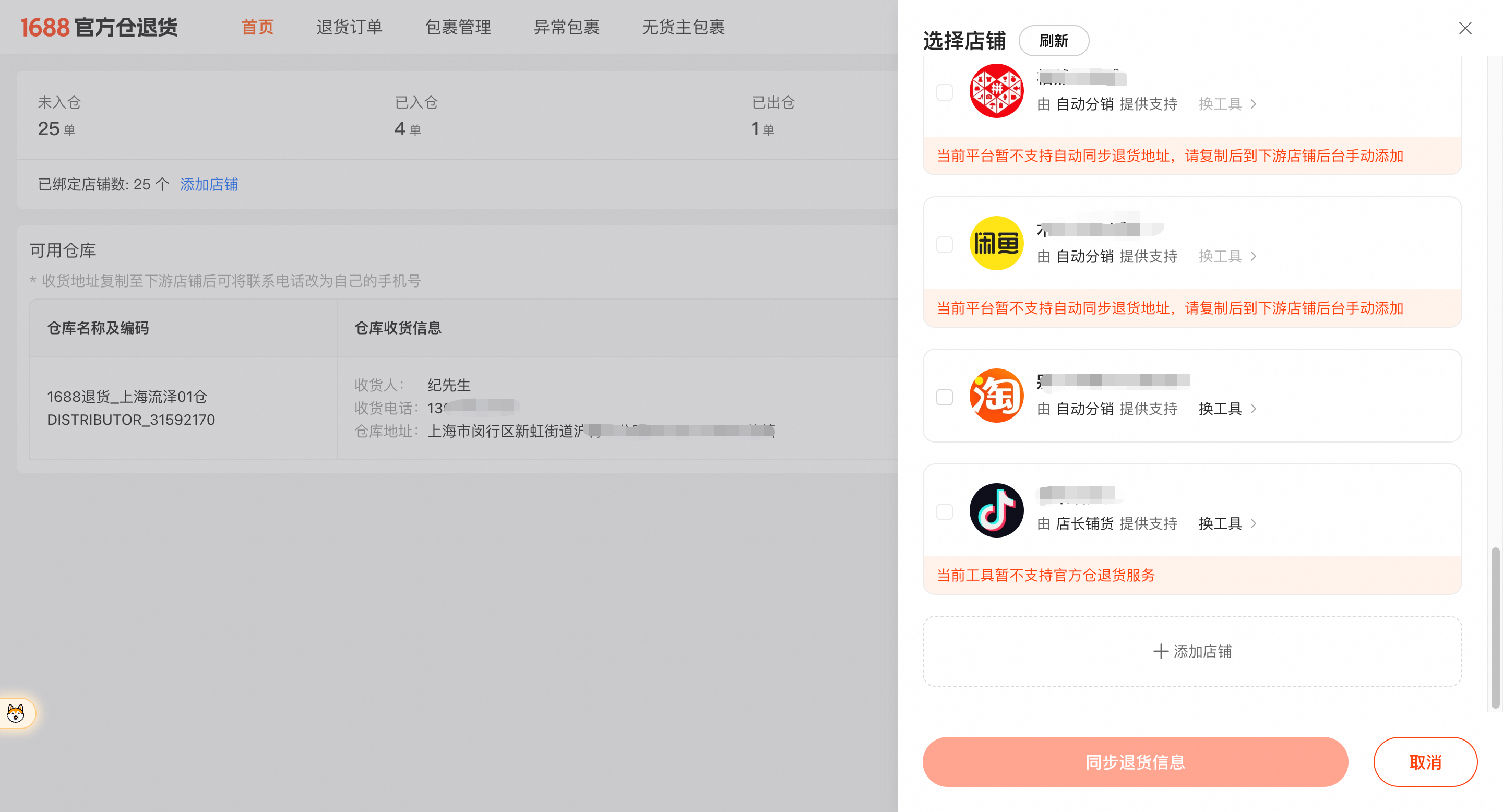Click the Pinduoduo store logo icon
This screenshot has width=1503, height=812.
pos(996,91)
